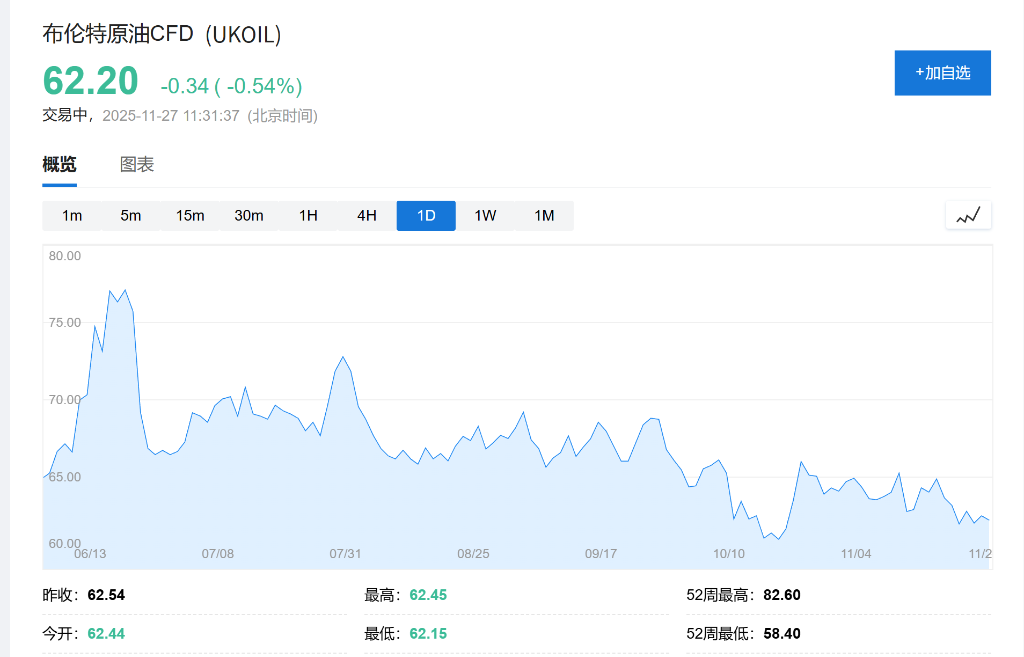The width and height of the screenshot is (1024, 657).
Task: Open the 图表 tab
Action: 137,165
